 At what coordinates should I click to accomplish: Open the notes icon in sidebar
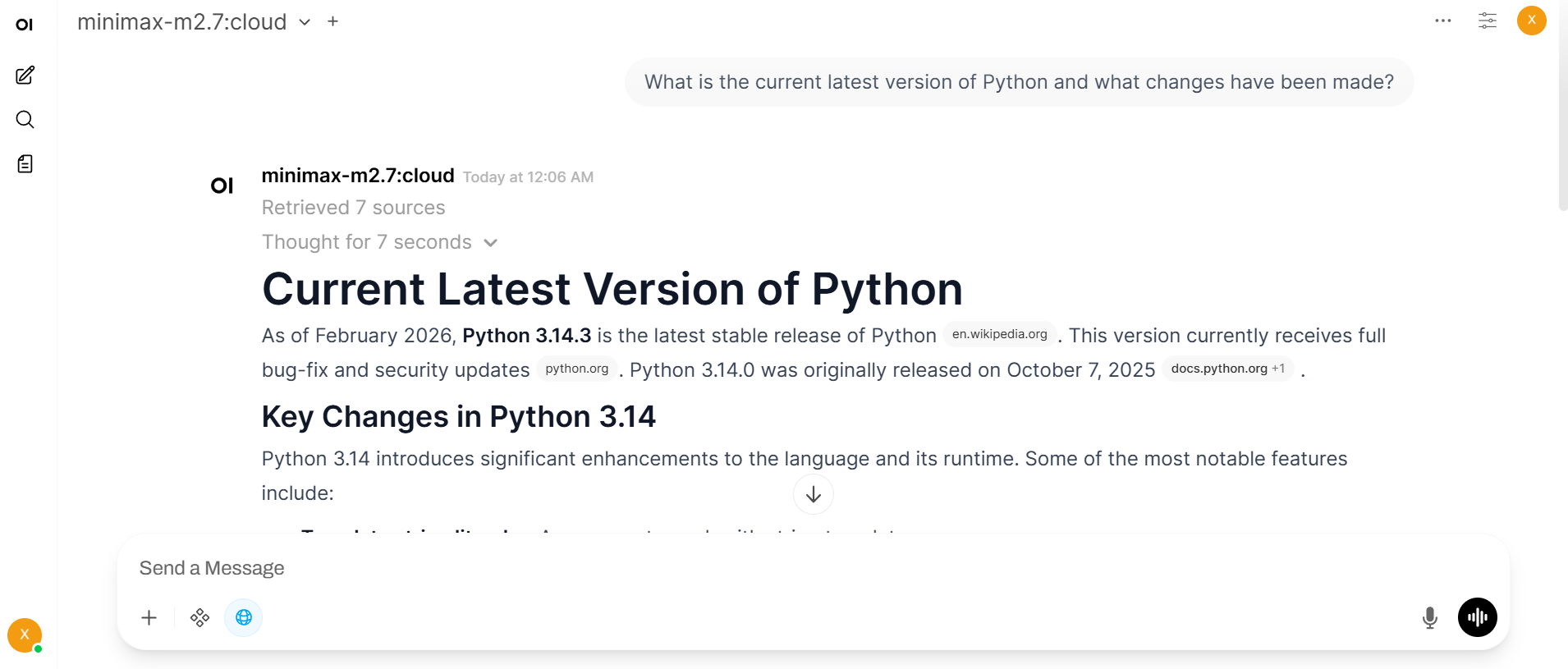tap(25, 164)
